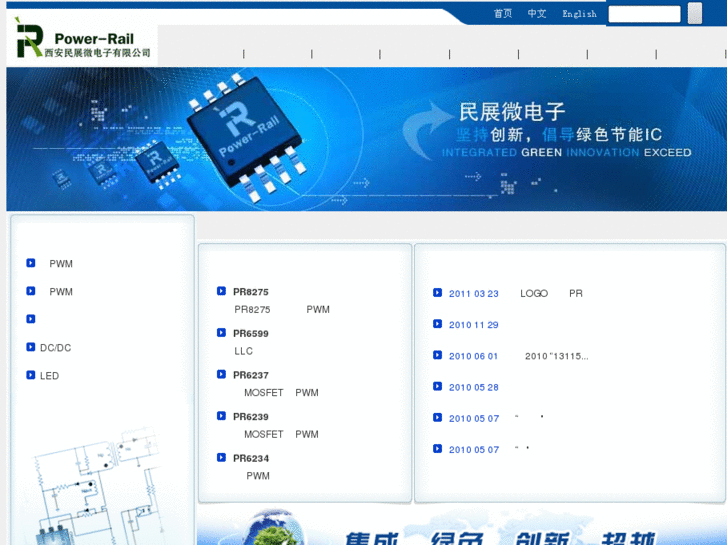Open the DC/DC product category
Image resolution: width=727 pixels, height=545 pixels.
coord(55,348)
